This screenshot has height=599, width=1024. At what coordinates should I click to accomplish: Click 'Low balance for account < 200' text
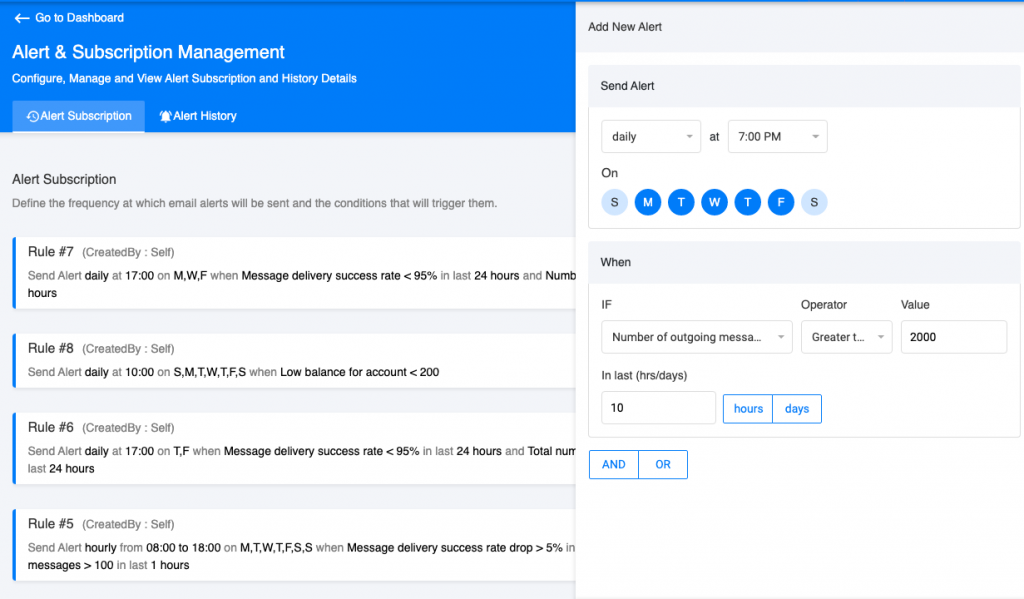pyautogui.click(x=359, y=372)
